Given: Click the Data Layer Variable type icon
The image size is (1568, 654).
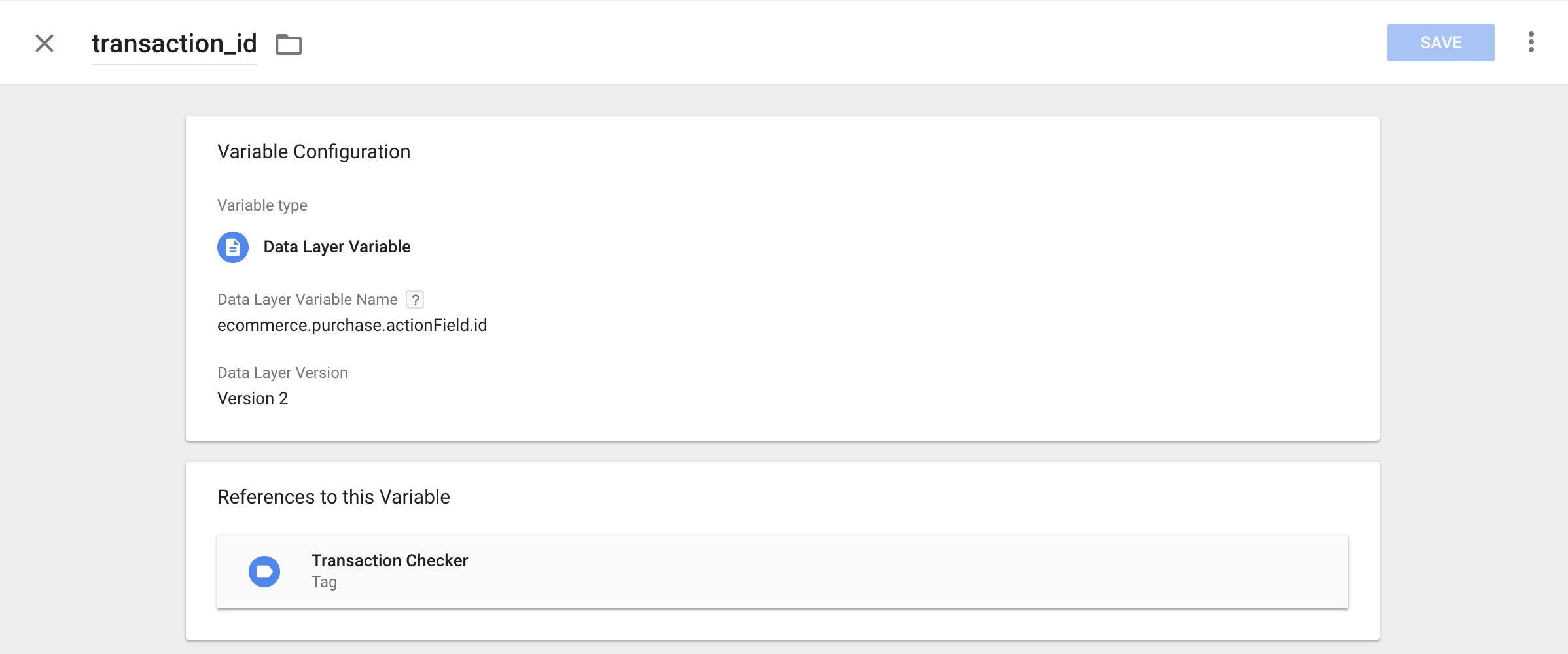Looking at the screenshot, I should [233, 247].
